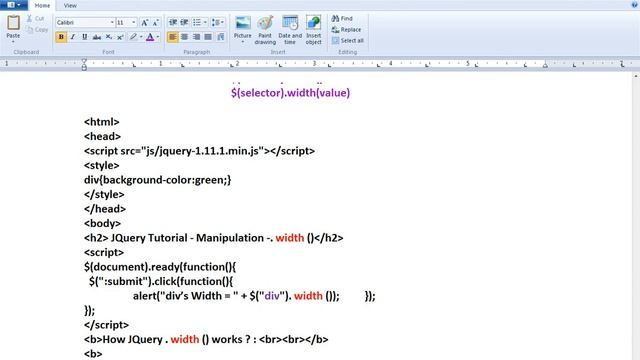The height and width of the screenshot is (360, 640).
Task: Click the Grow font icon
Action: (x=144, y=23)
